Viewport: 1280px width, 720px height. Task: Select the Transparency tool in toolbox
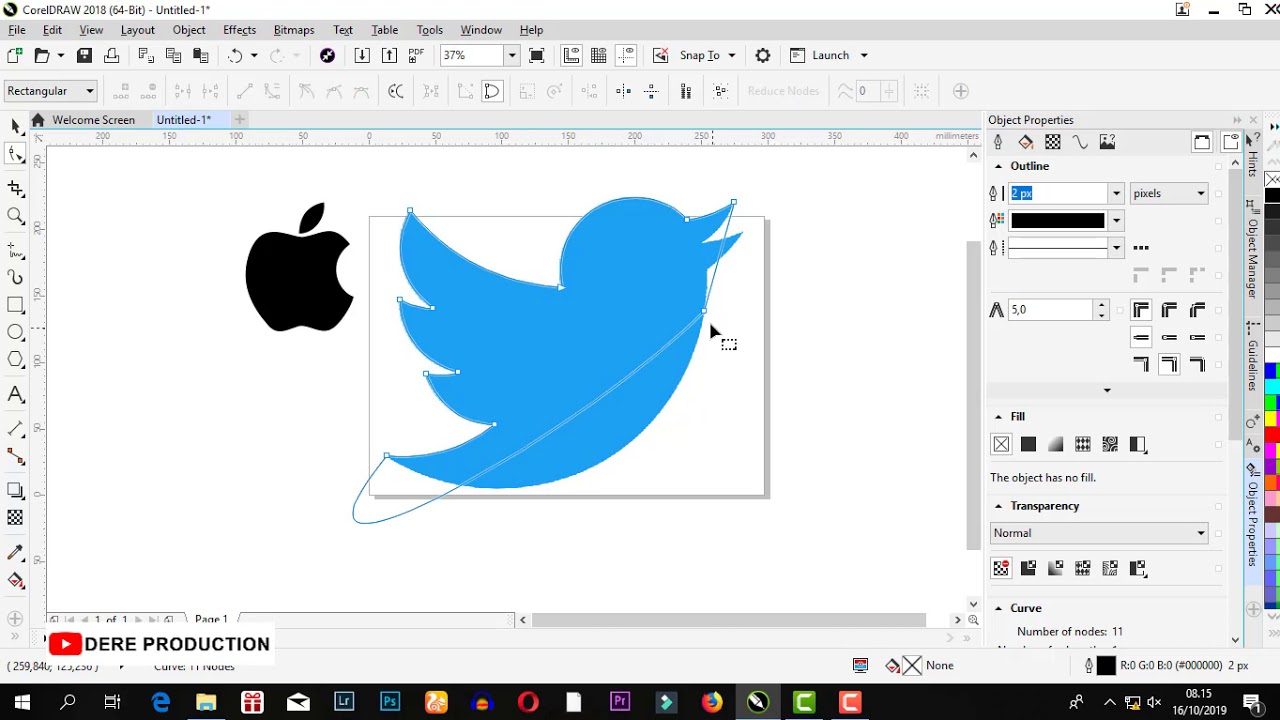[x=15, y=518]
